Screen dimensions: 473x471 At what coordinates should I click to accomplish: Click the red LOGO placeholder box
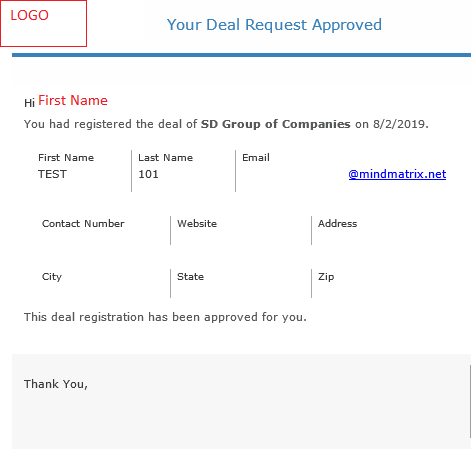click(43, 23)
